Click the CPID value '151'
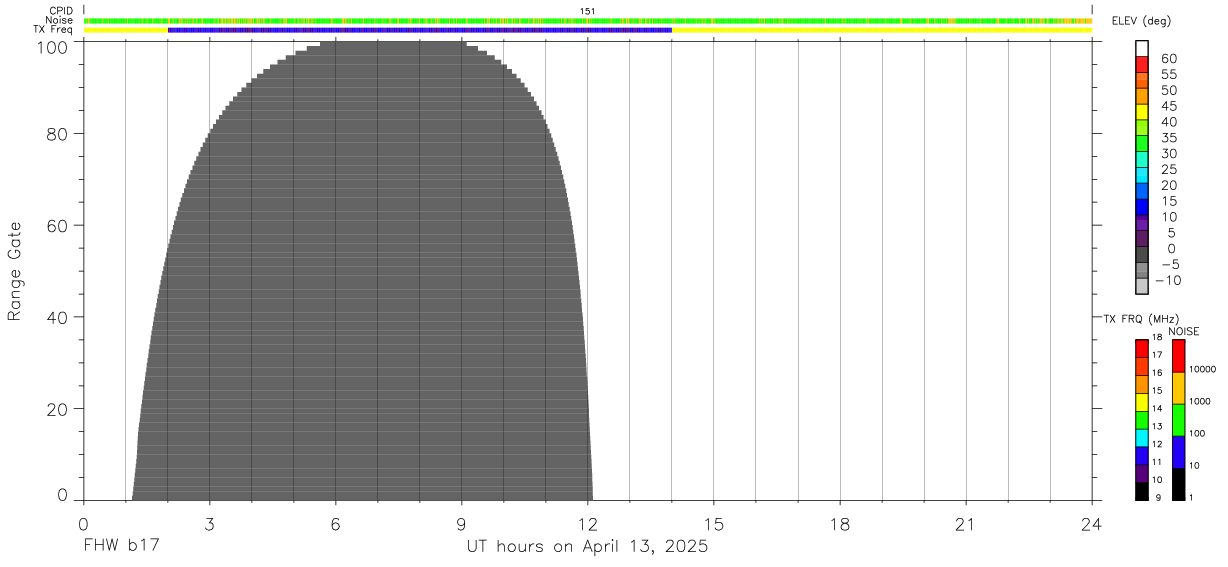1228x567 pixels. [588, 11]
